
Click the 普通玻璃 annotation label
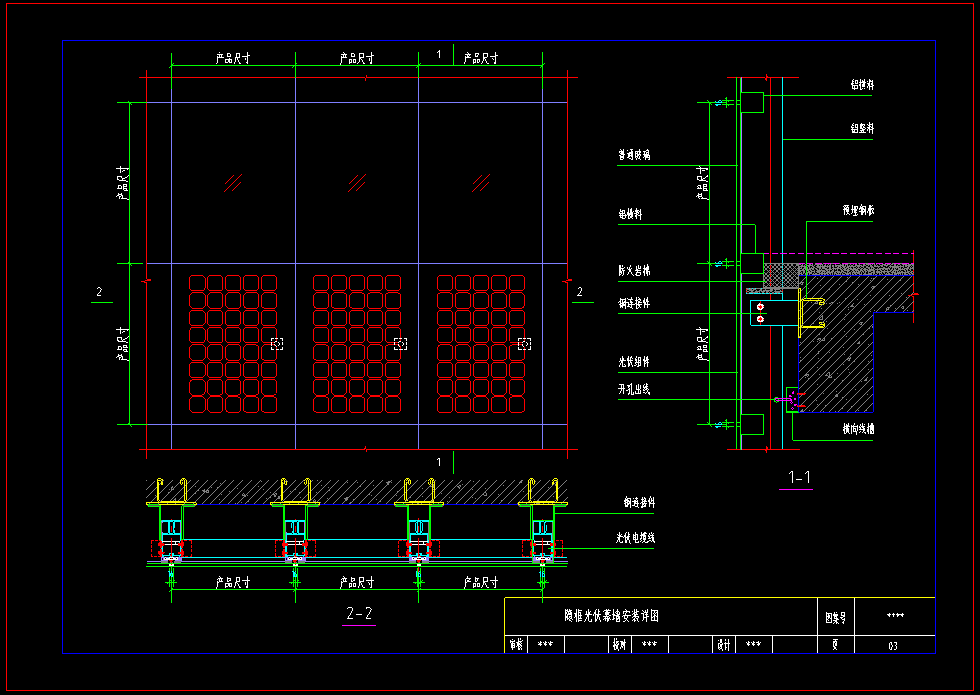pos(634,155)
